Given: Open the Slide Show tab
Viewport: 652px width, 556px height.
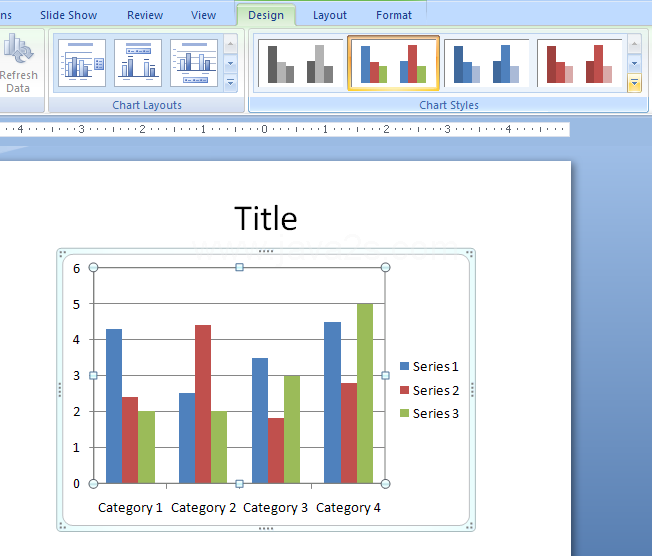Looking at the screenshot, I should coord(69,15).
